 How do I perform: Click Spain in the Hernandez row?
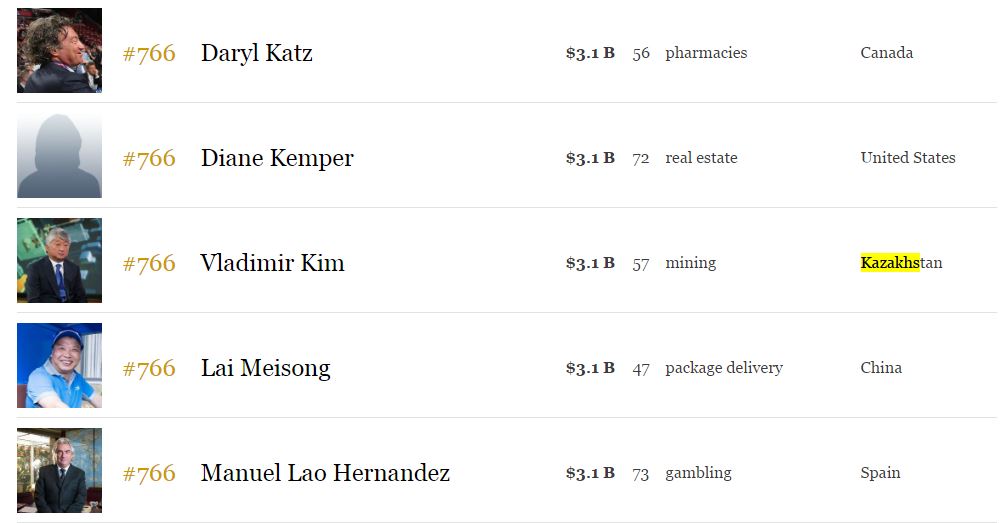pyautogui.click(x=880, y=473)
